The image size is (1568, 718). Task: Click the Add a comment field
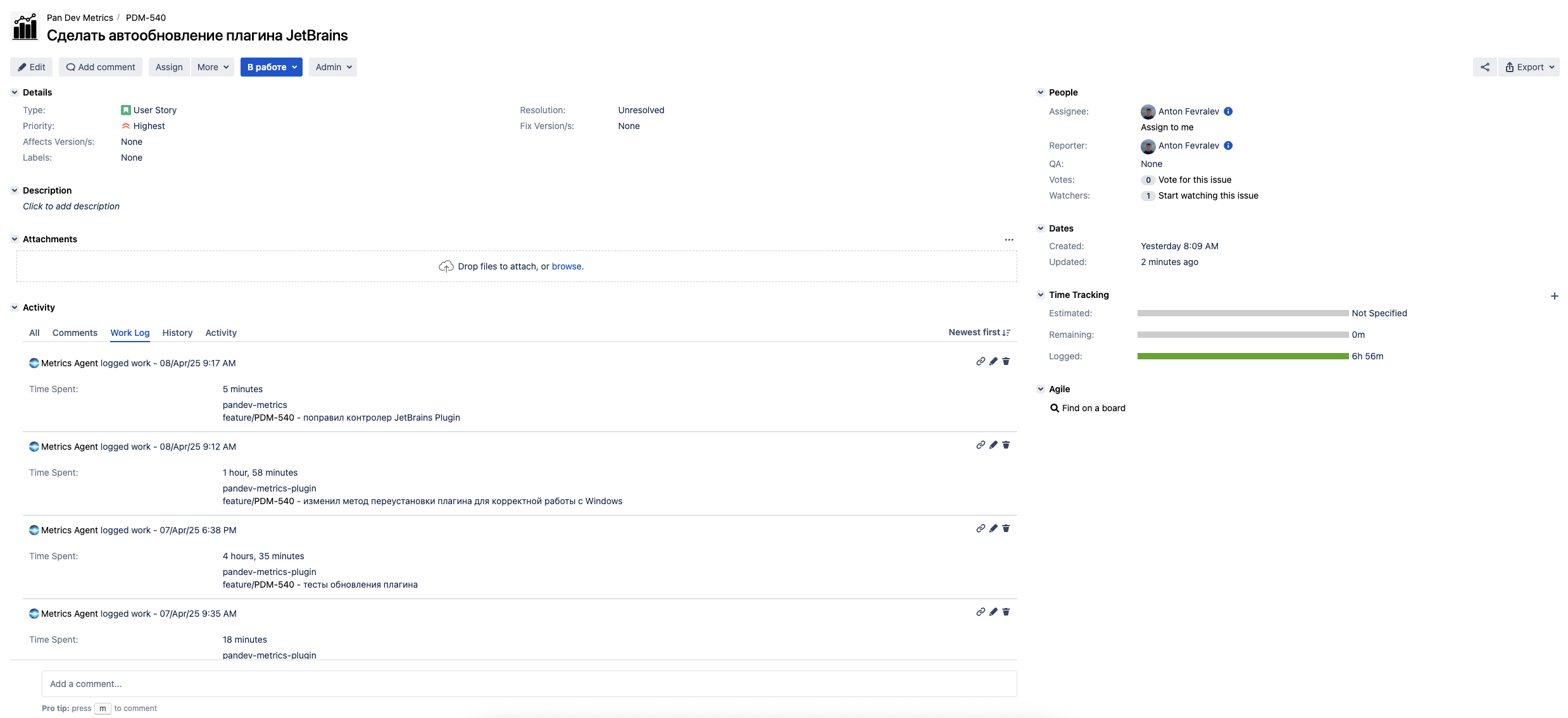pos(529,684)
